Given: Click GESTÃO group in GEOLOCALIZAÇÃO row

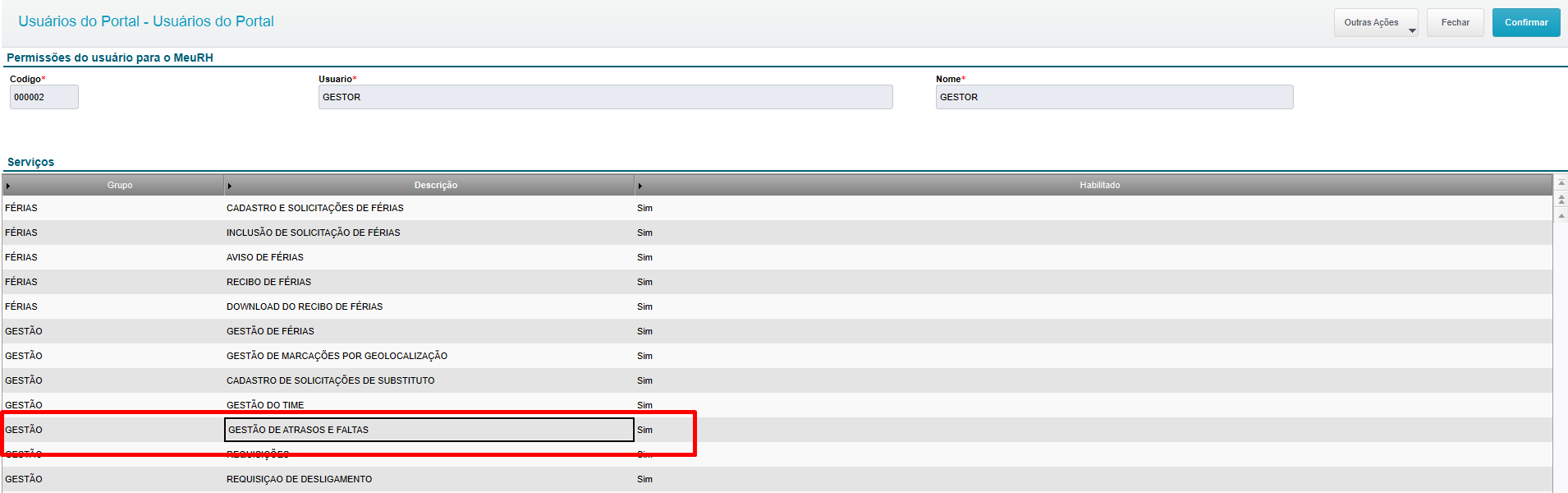Looking at the screenshot, I should (x=24, y=356).
